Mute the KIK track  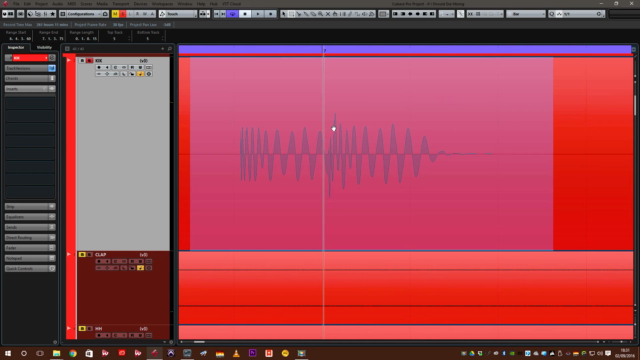(x=82, y=61)
